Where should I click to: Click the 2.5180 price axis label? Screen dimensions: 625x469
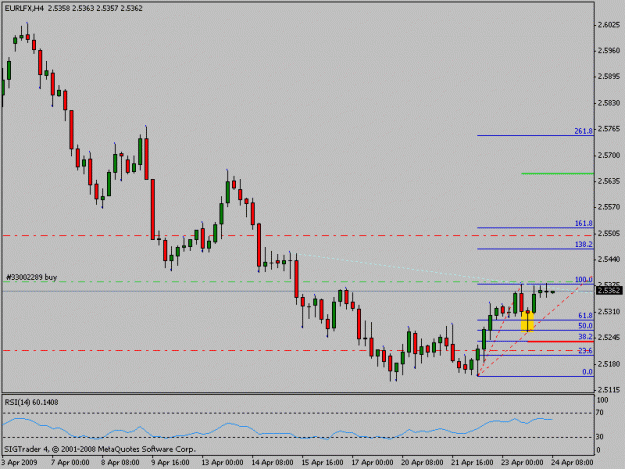click(x=609, y=364)
